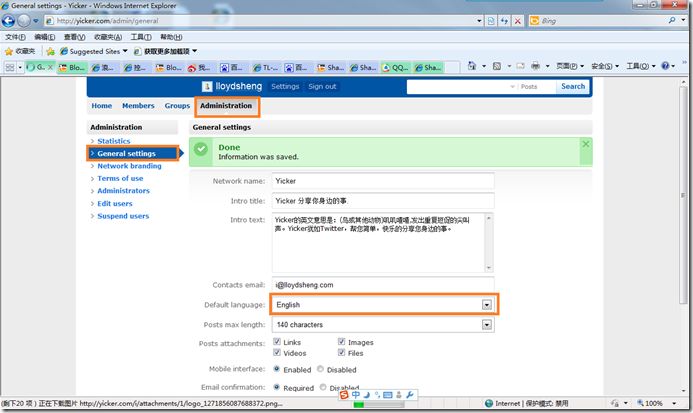Select Disabled for Mobile interface
This screenshot has height=413, width=693.
320,369
